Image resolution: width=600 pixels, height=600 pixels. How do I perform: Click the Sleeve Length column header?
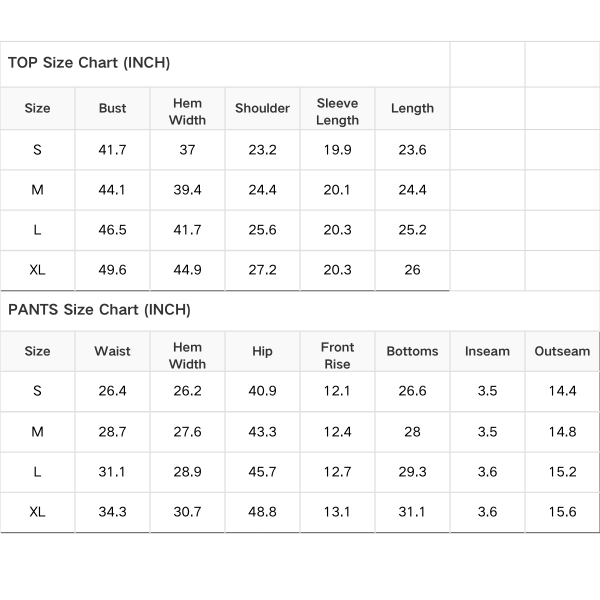click(x=337, y=111)
